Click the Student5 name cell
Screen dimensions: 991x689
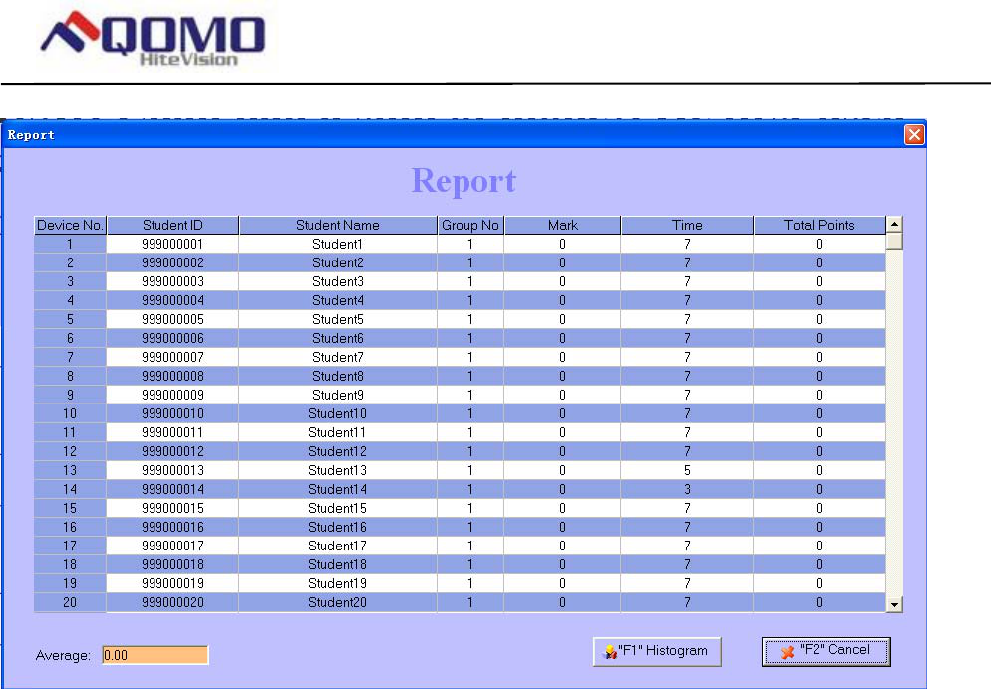337,319
